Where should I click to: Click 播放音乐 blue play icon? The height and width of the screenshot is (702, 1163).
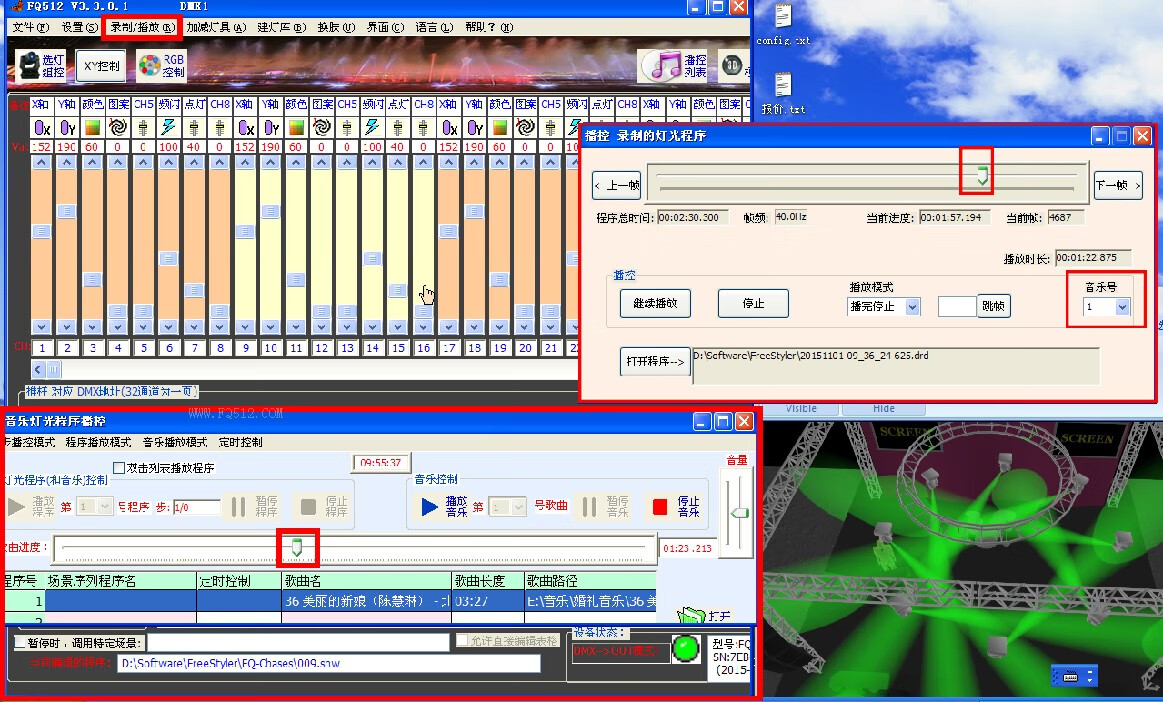pyautogui.click(x=429, y=507)
